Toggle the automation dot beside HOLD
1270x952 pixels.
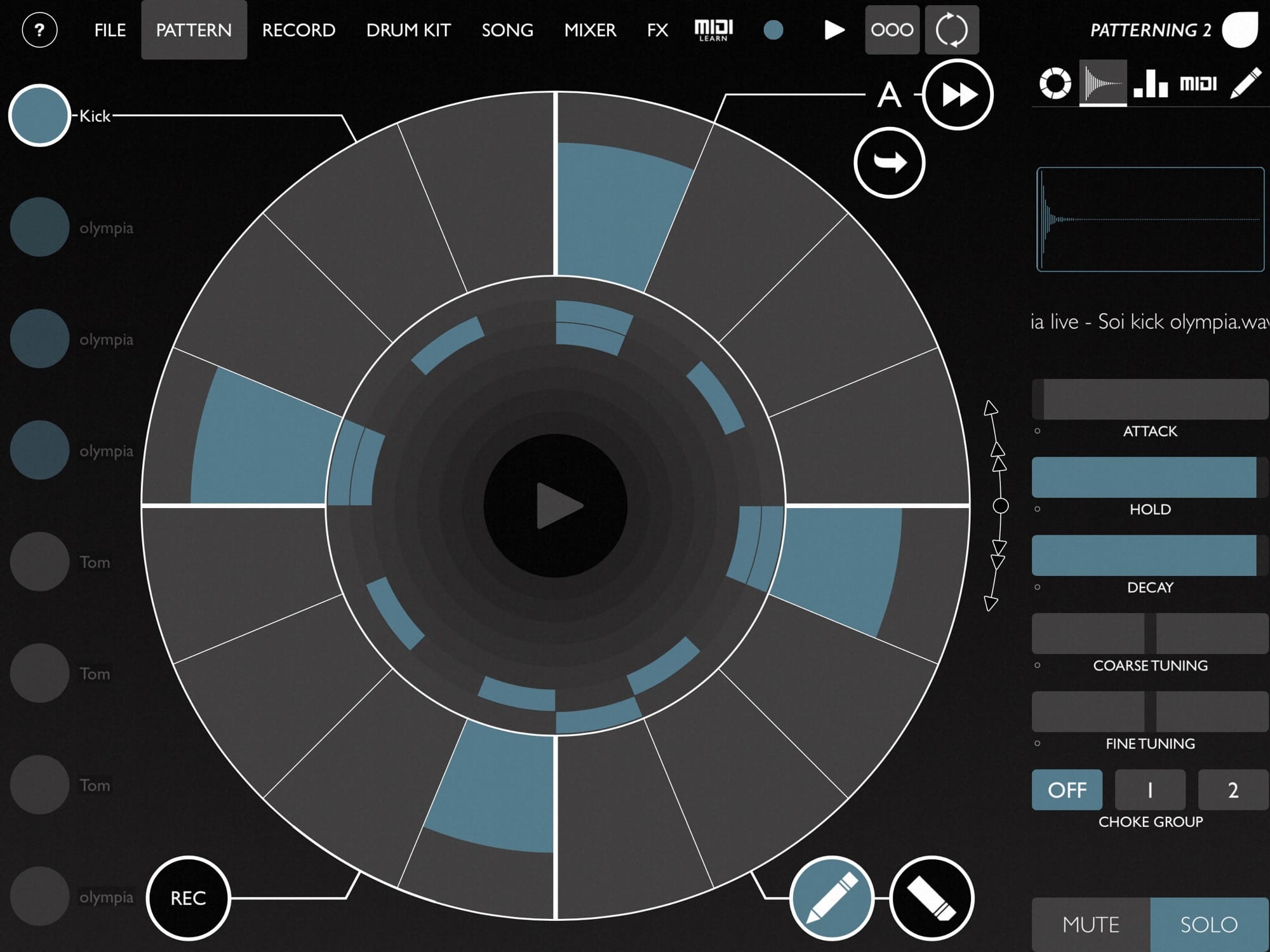pyautogui.click(x=1038, y=509)
